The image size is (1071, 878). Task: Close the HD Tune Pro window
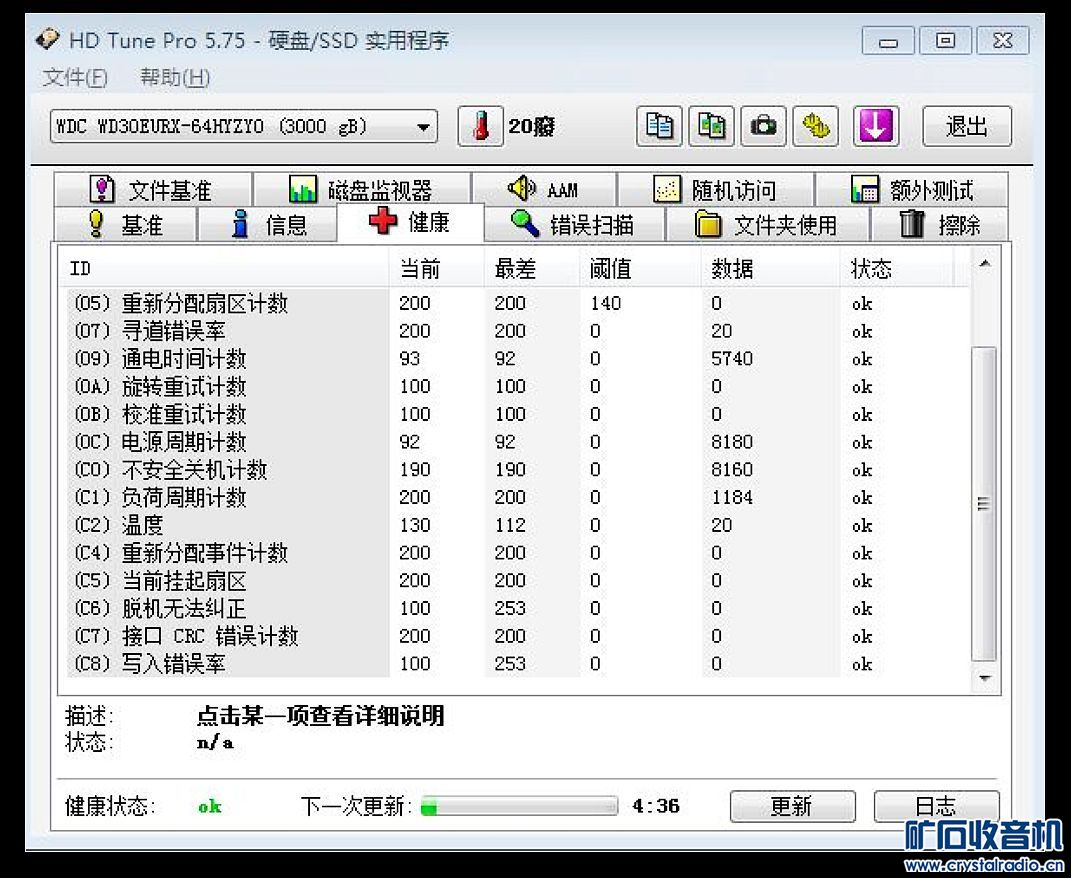1003,41
